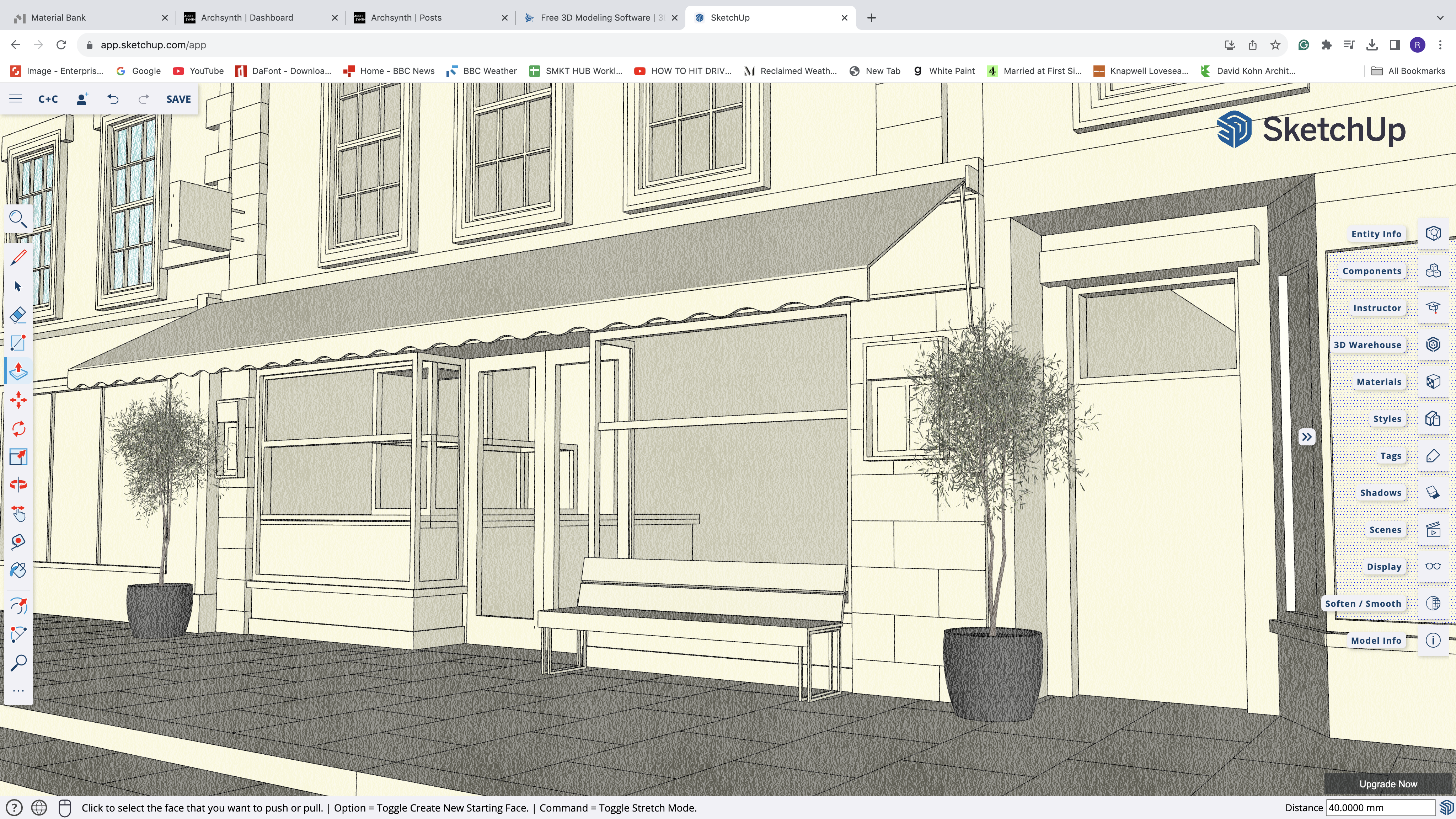1456x819 pixels.
Task: Open the Search SketchUp magnifier
Action: click(18, 219)
